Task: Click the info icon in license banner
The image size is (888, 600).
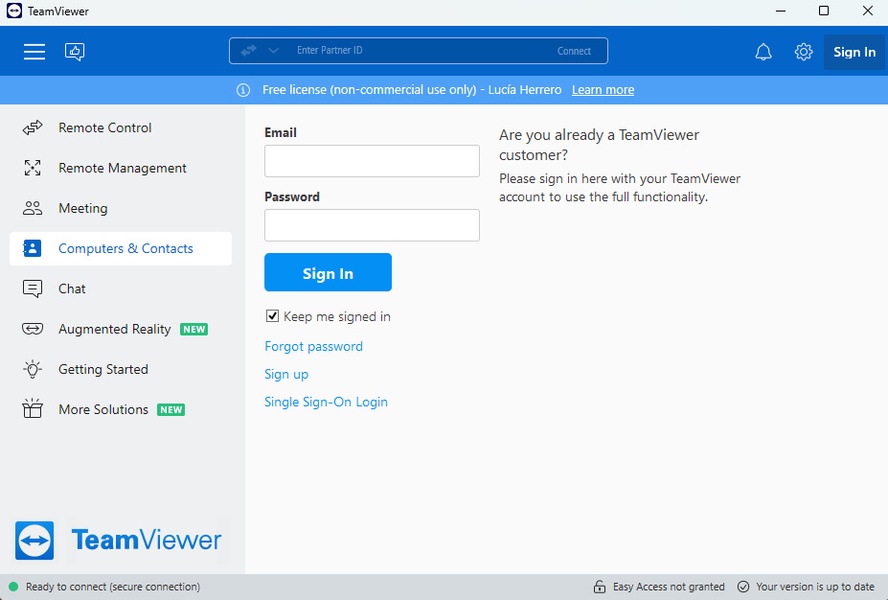Action: (x=243, y=90)
